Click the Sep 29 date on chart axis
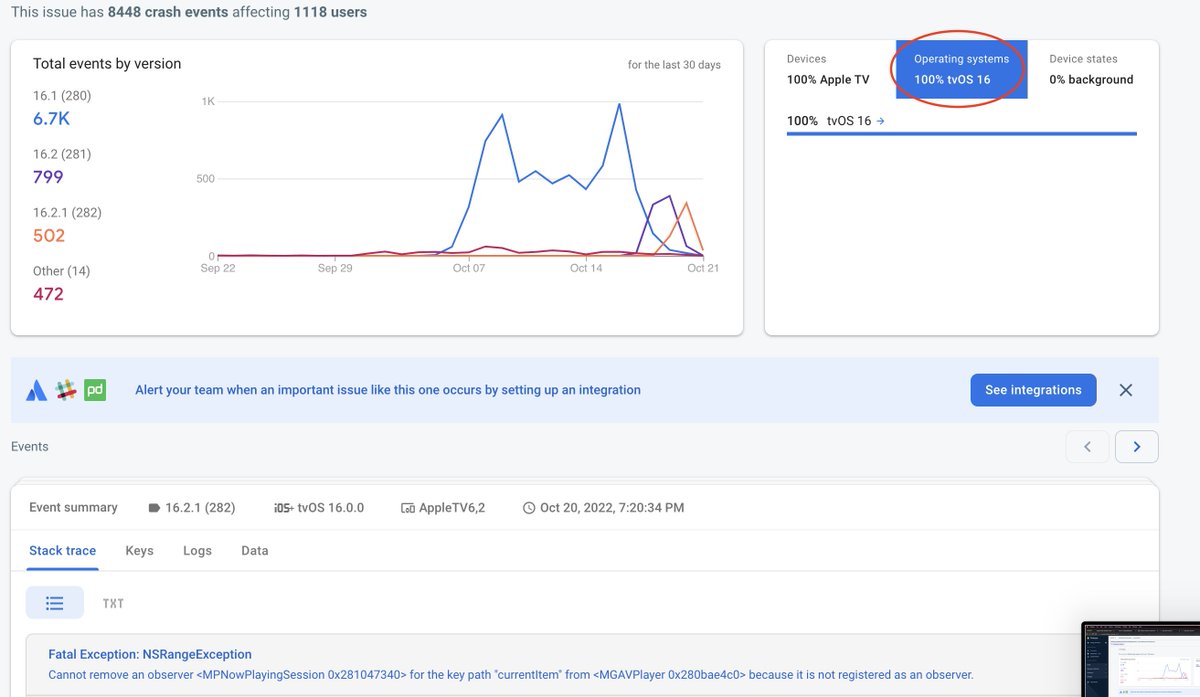1200x697 pixels. [x=335, y=268]
